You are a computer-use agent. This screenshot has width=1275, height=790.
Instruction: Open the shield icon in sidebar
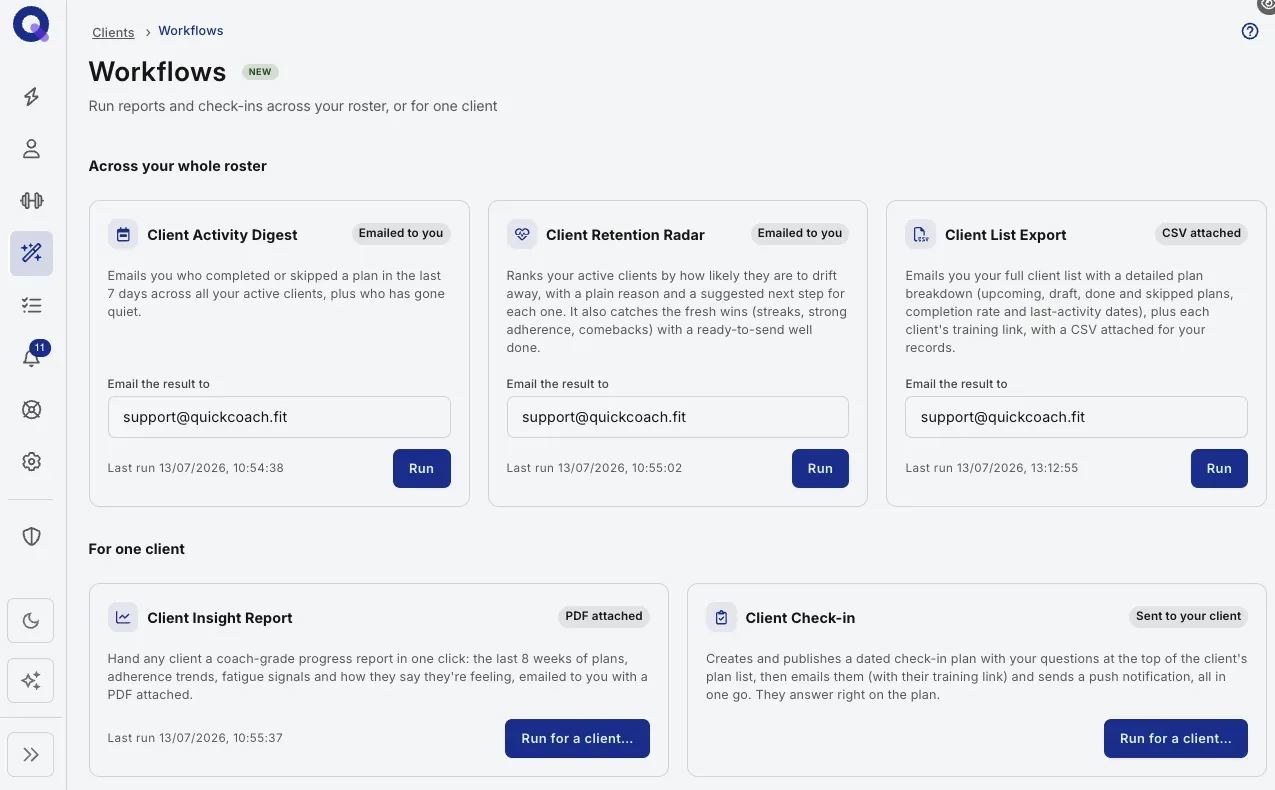31,537
